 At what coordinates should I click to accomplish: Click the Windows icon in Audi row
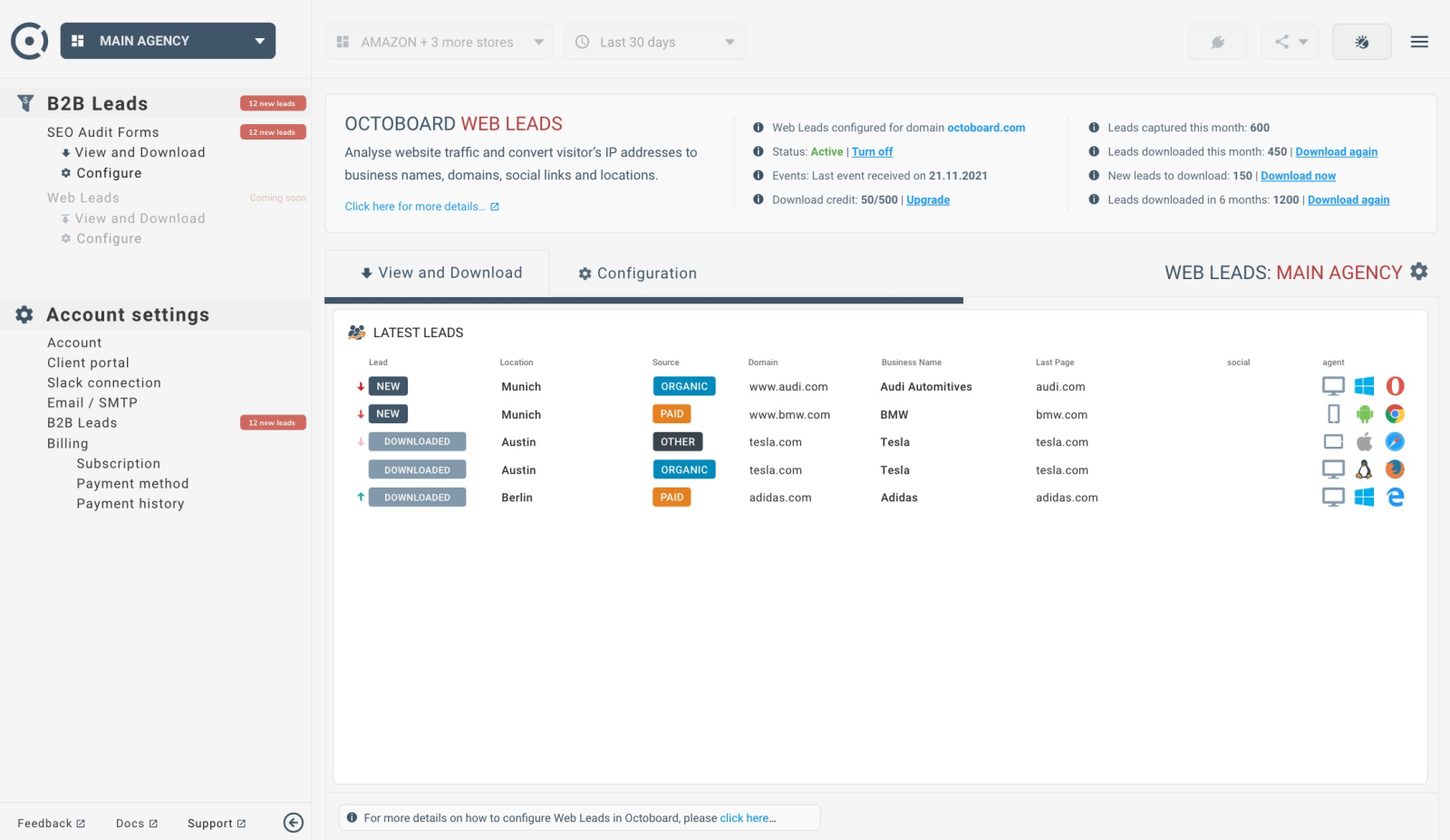coord(1364,387)
